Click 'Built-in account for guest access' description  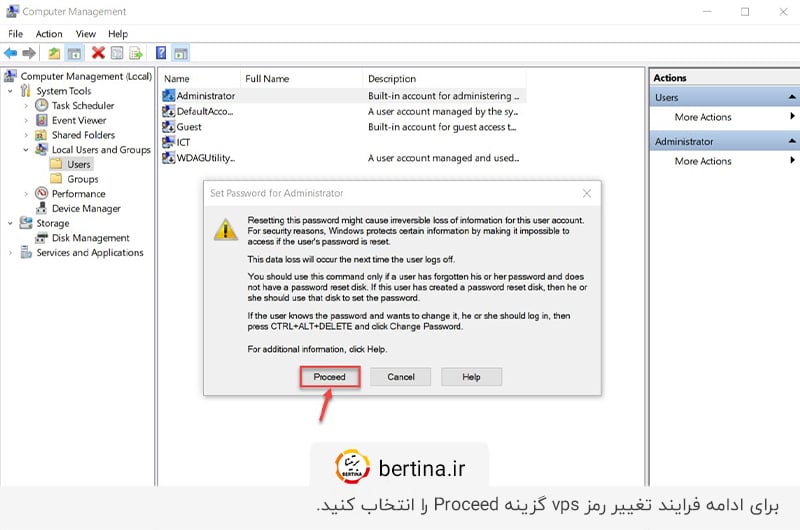(442, 127)
